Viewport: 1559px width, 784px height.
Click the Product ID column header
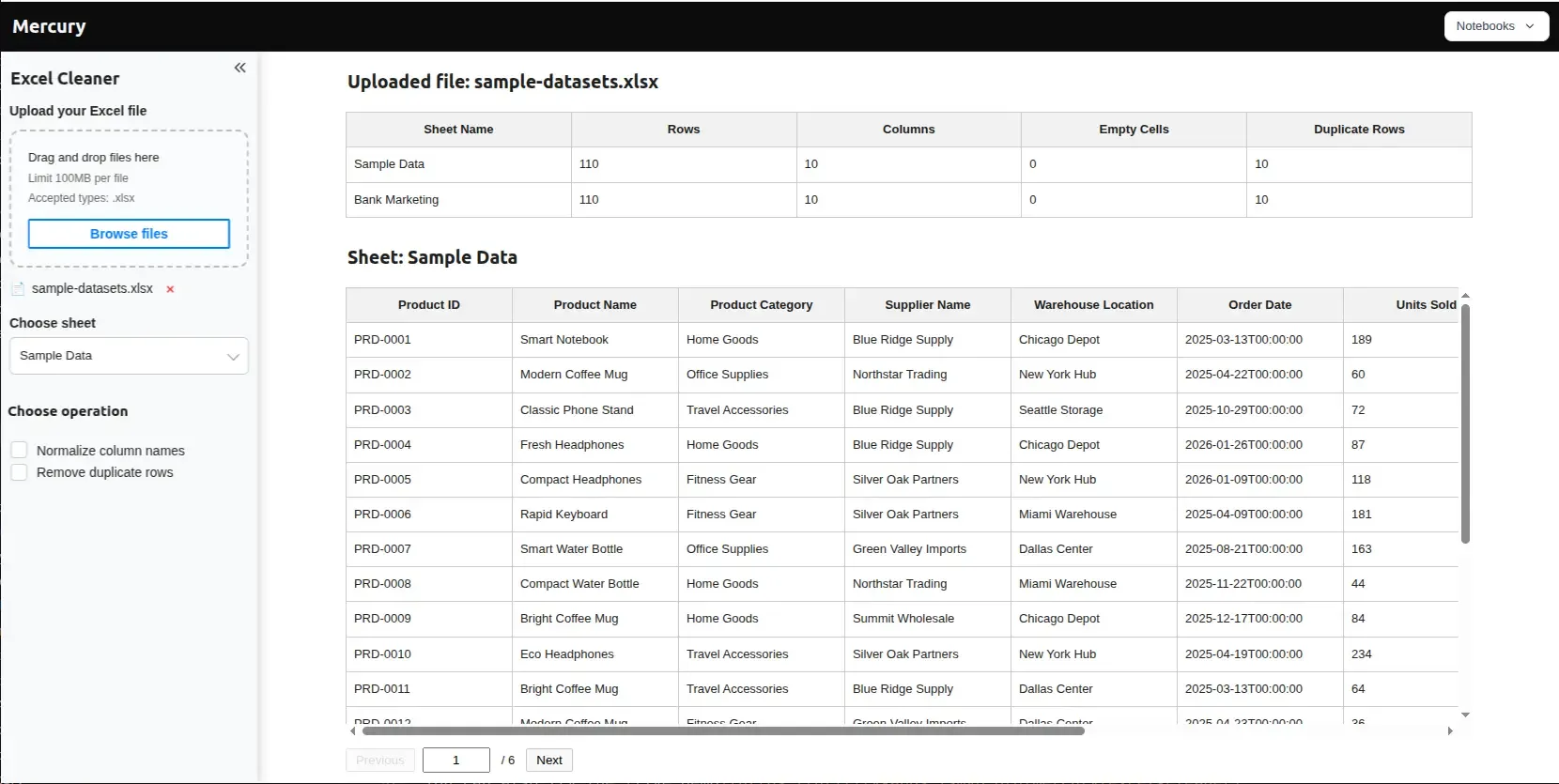point(429,305)
